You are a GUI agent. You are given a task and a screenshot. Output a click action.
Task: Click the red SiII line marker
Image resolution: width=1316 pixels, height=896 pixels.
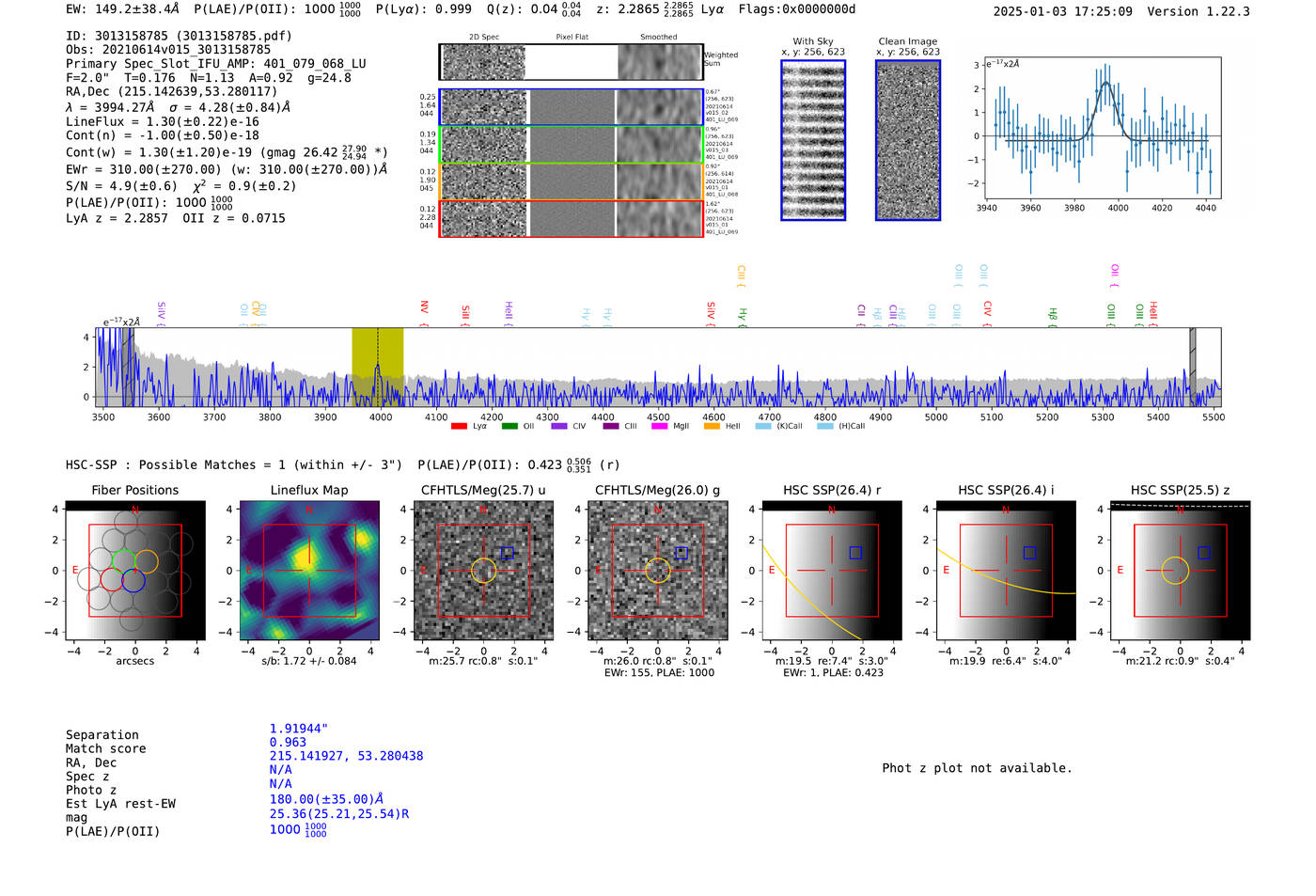point(465,315)
